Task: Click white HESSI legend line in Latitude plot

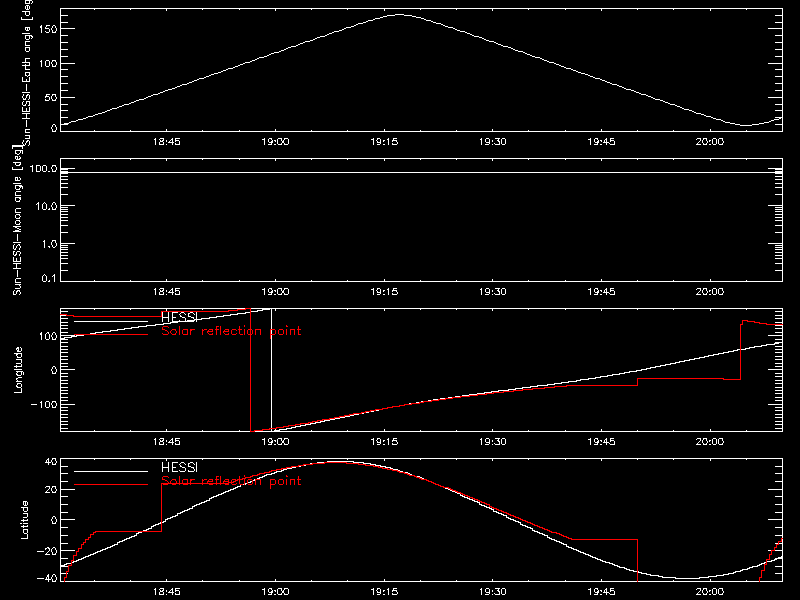Action: [x=111, y=471]
